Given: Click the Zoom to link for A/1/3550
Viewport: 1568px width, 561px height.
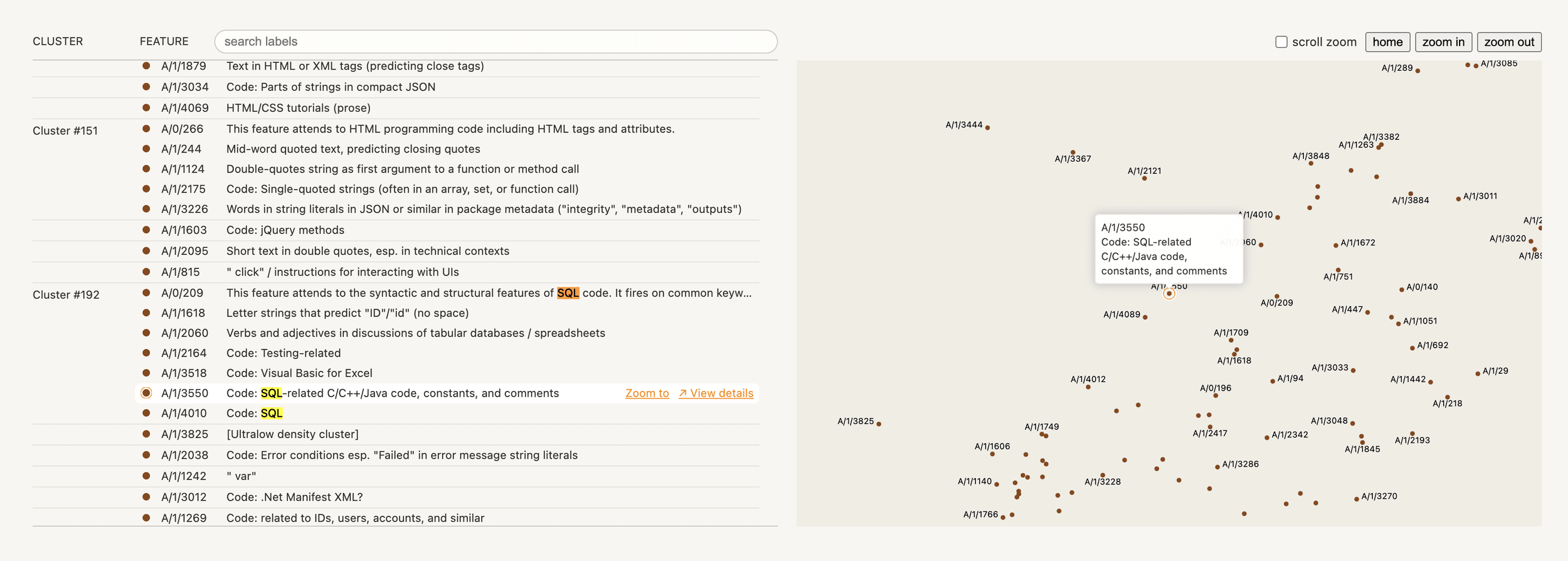Looking at the screenshot, I should click(647, 393).
